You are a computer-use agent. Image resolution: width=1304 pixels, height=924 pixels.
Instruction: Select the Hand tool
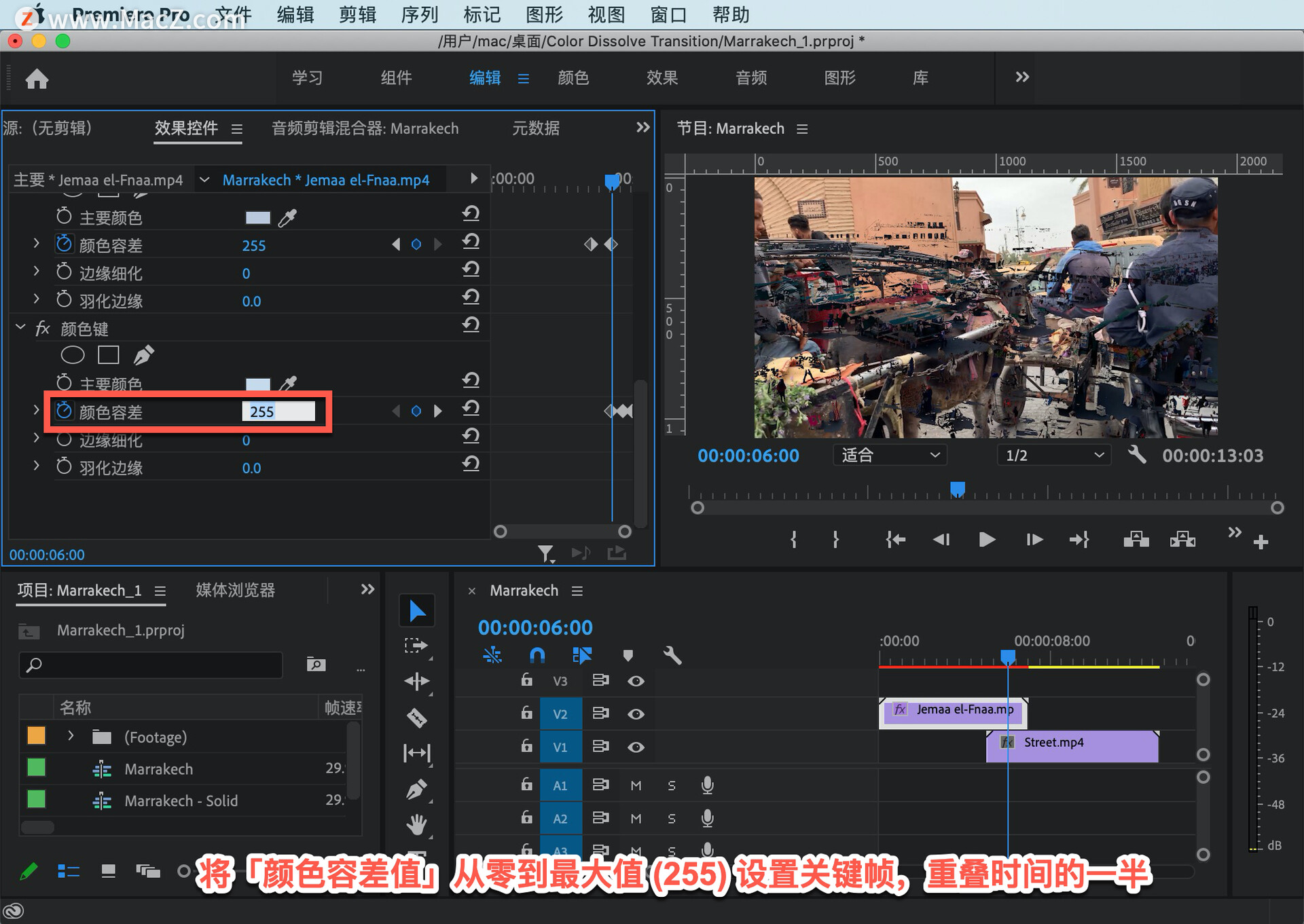pos(417,825)
